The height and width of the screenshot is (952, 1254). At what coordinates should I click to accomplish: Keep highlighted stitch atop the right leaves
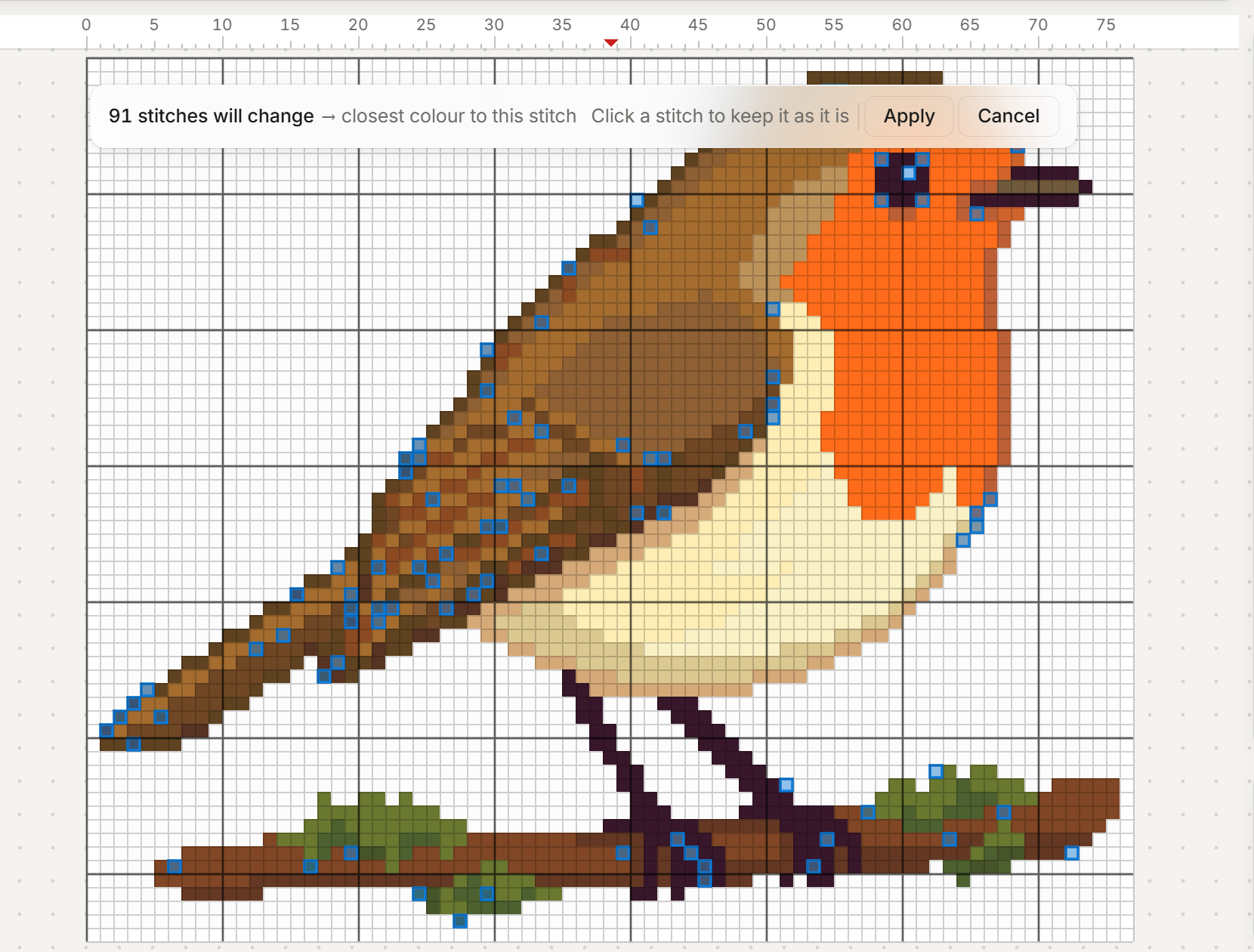pyautogui.click(x=936, y=771)
